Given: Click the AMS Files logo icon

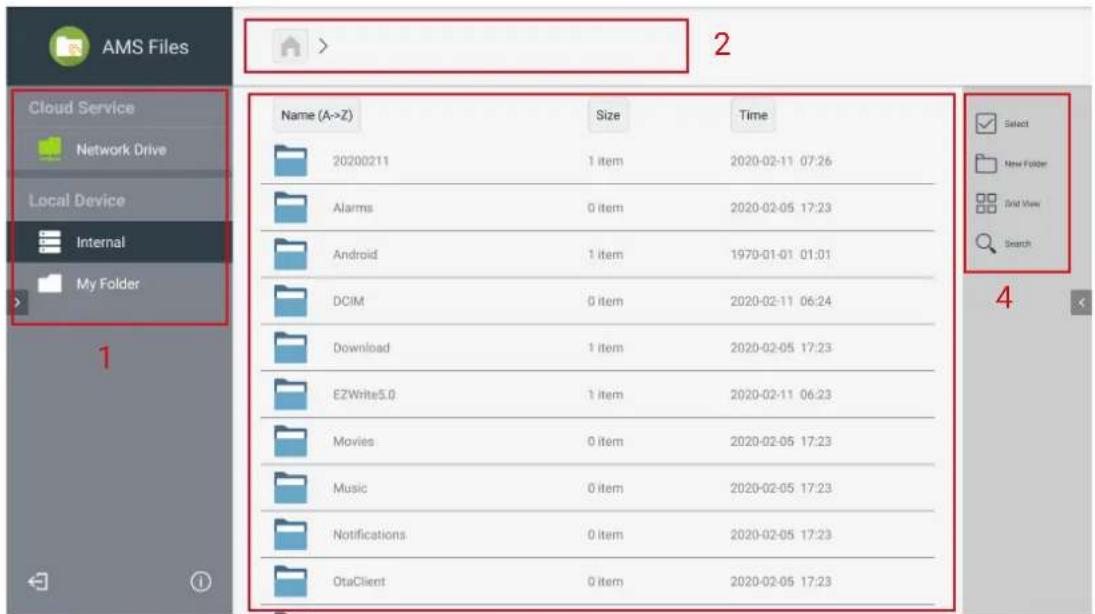Looking at the screenshot, I should (69, 46).
